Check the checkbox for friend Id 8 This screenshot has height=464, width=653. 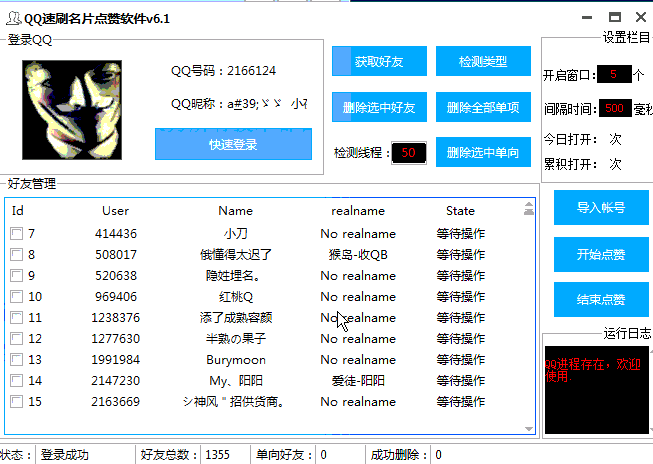[17, 254]
